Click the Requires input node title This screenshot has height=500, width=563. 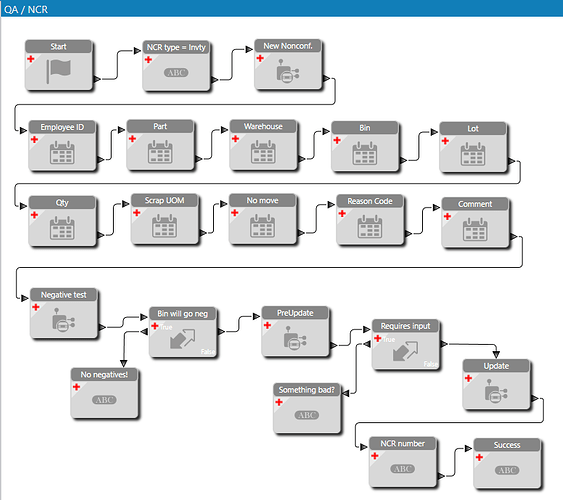405,326
